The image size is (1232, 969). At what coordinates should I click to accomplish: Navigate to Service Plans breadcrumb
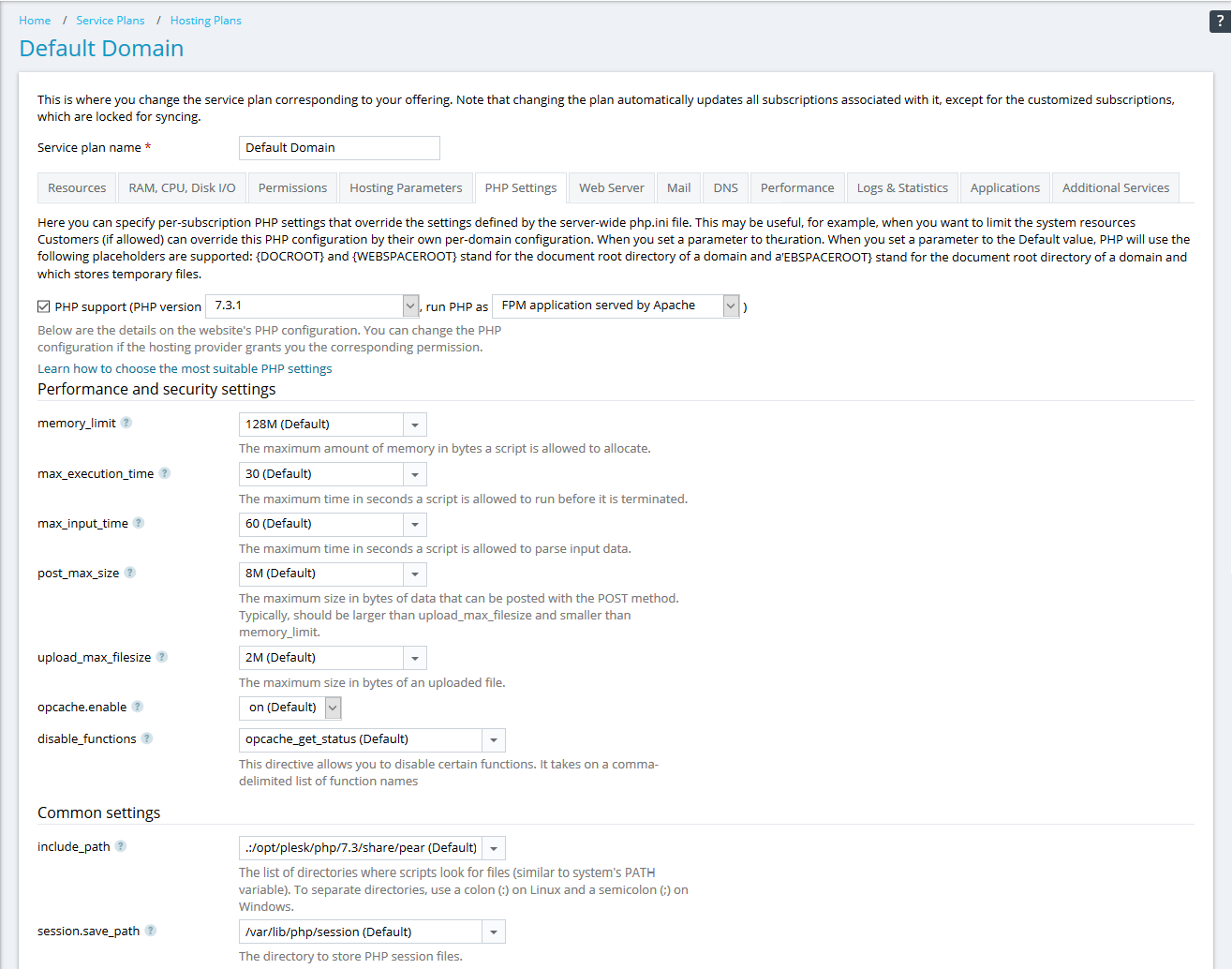pos(111,20)
